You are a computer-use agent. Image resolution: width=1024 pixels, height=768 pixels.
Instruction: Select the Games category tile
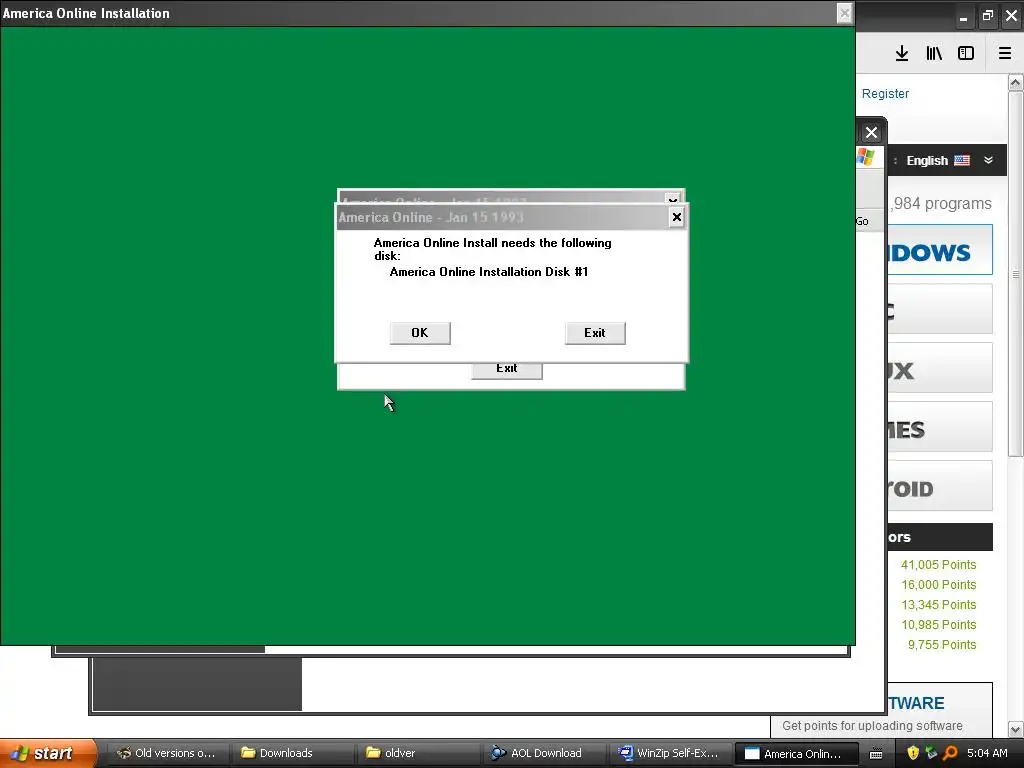[940, 426]
